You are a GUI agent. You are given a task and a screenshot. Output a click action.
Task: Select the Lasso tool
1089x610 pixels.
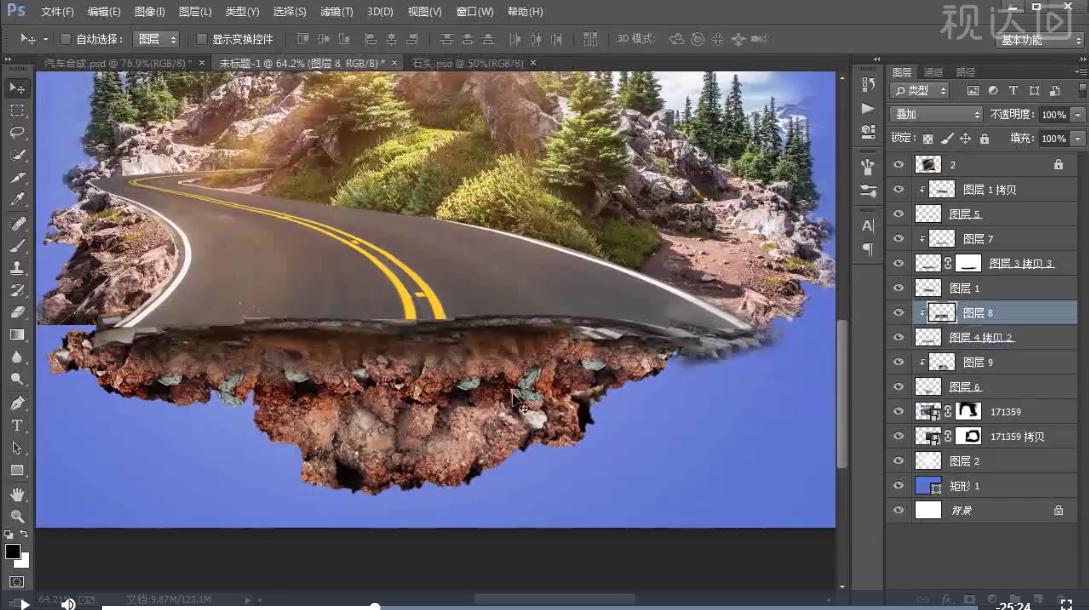(x=17, y=132)
